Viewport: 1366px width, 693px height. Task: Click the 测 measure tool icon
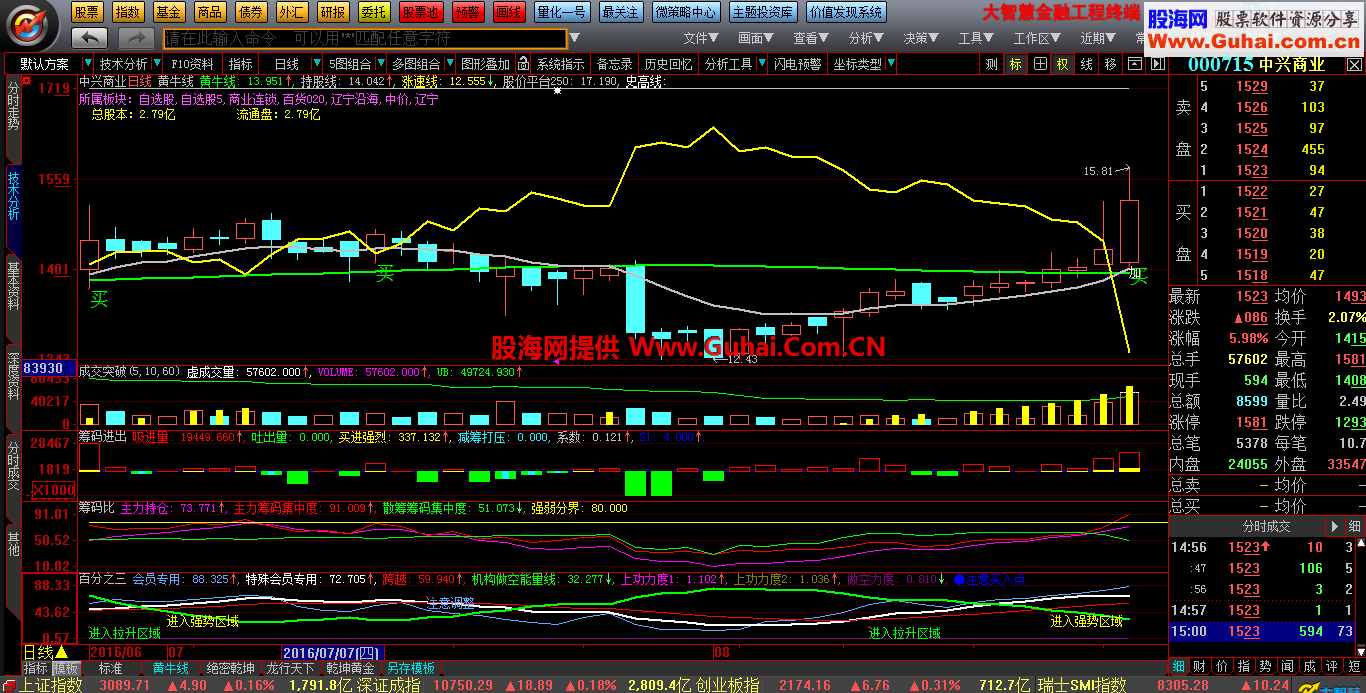[x=991, y=64]
